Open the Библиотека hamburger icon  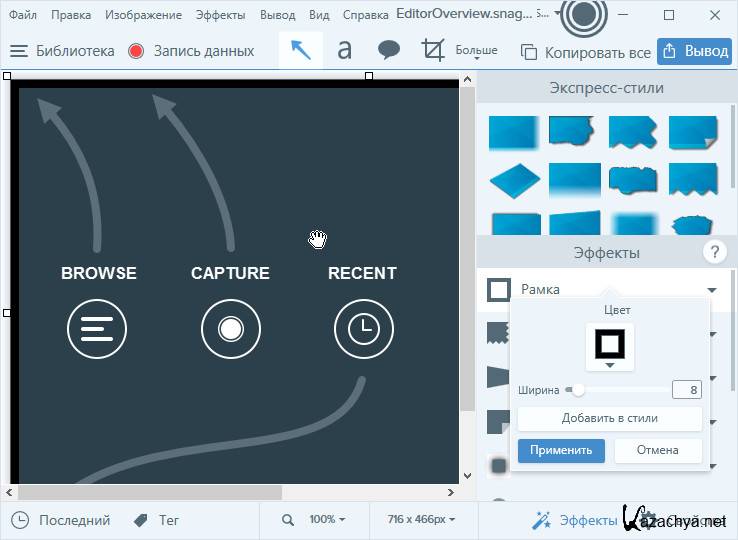18,51
